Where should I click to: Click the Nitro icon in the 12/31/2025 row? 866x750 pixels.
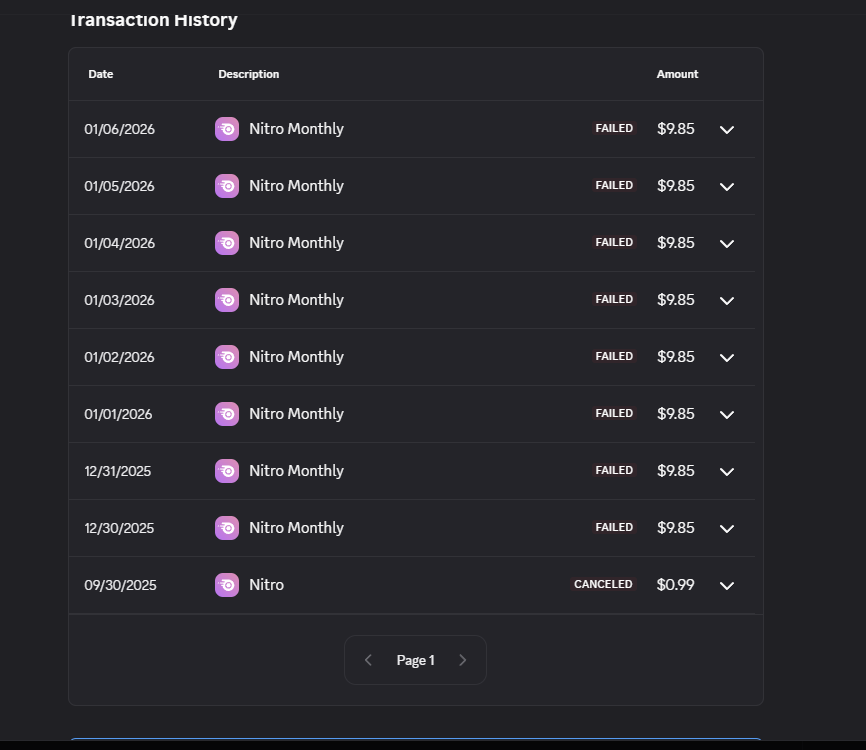pos(227,471)
